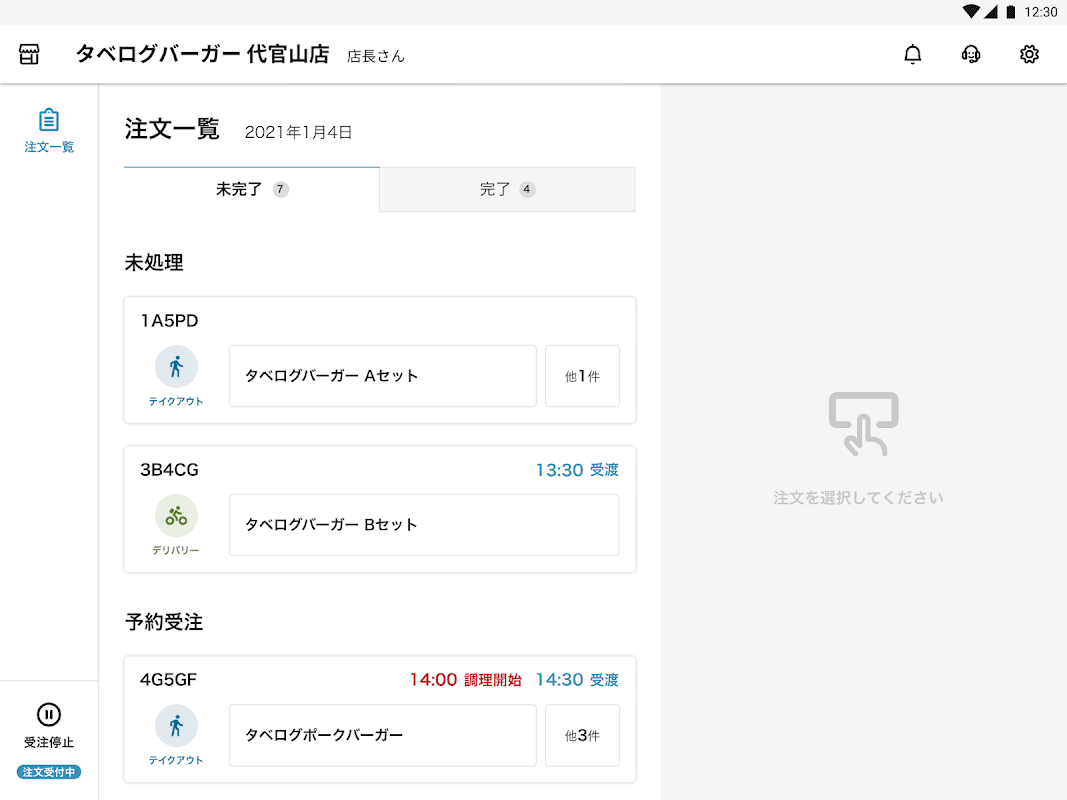This screenshot has width=1067, height=800.
Task: Click takeout walking icon on order 1A5PD
Action: 176,367
